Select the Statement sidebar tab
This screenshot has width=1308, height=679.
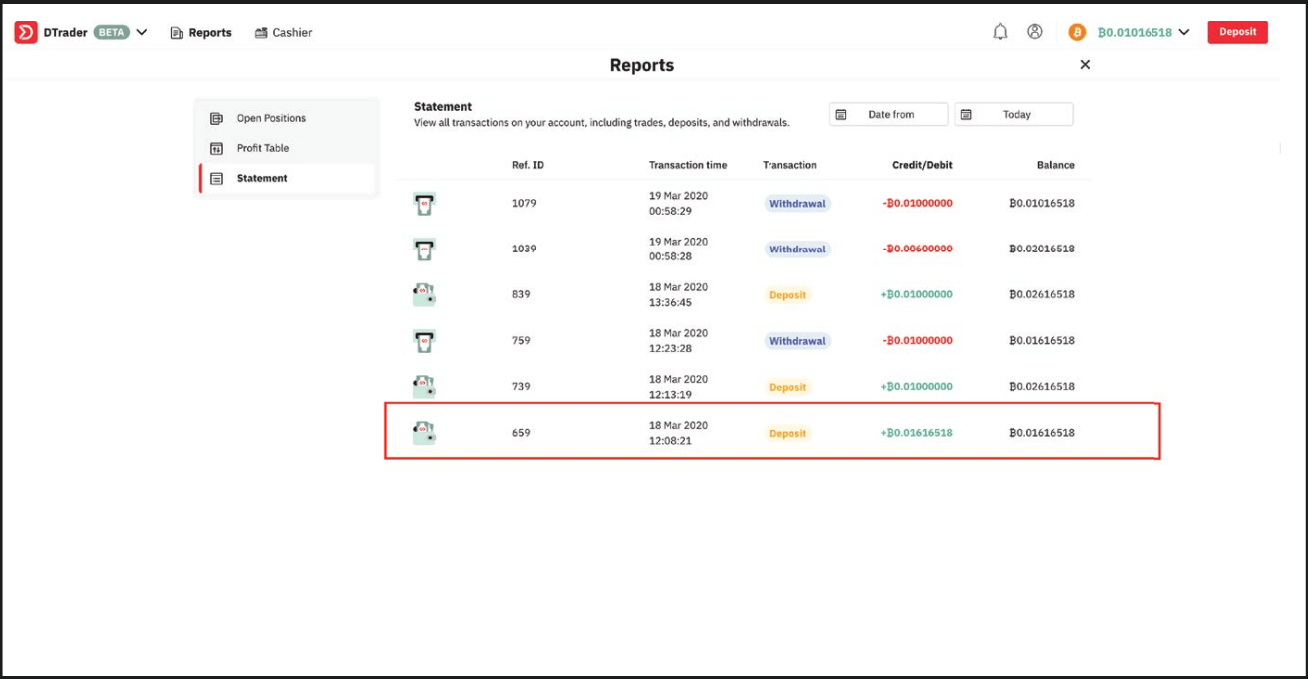[262, 178]
